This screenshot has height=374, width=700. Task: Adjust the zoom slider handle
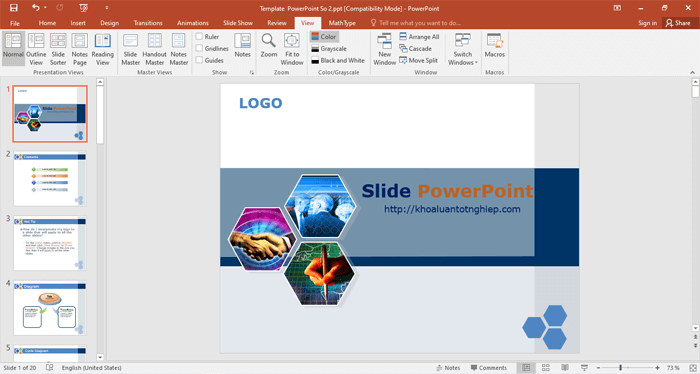[x=621, y=368]
